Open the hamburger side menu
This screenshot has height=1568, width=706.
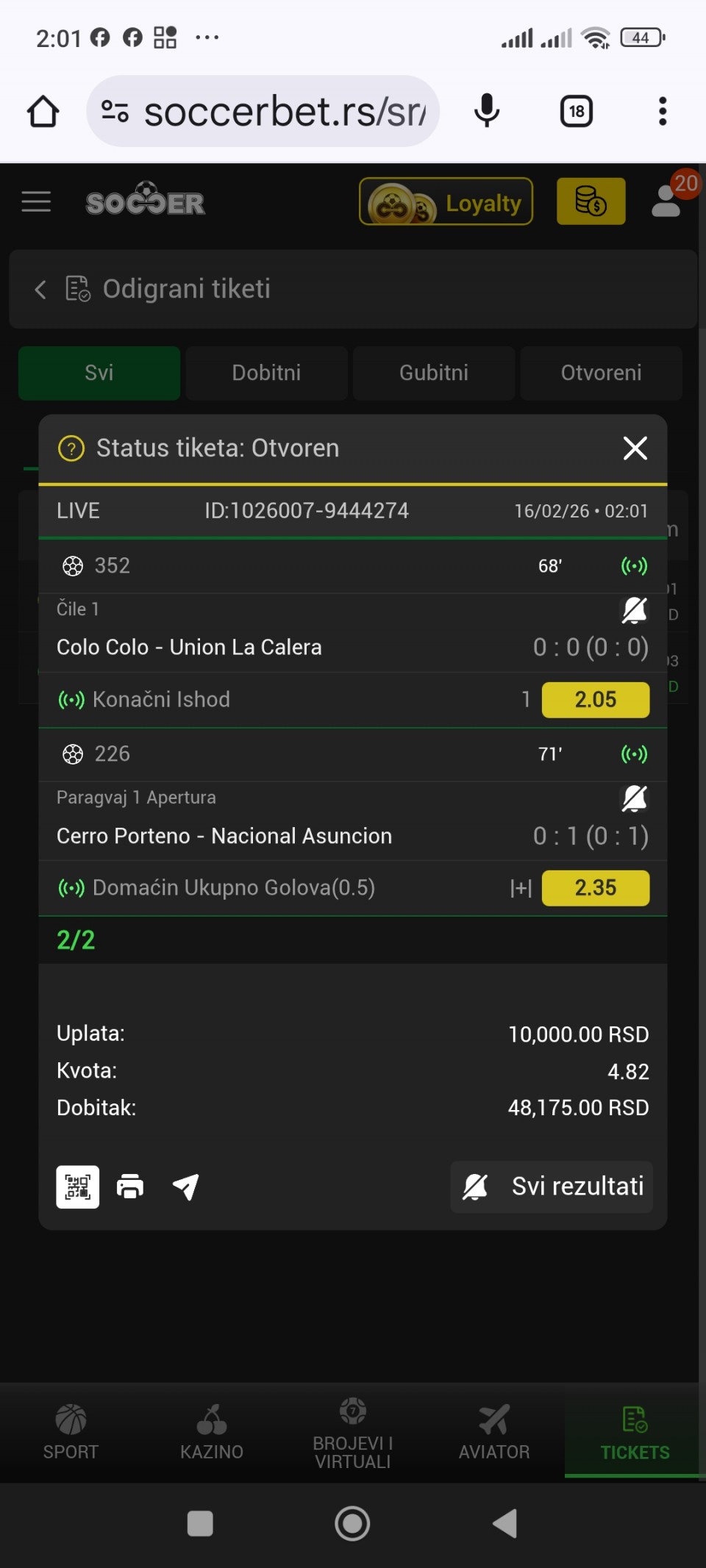pyautogui.click(x=36, y=201)
